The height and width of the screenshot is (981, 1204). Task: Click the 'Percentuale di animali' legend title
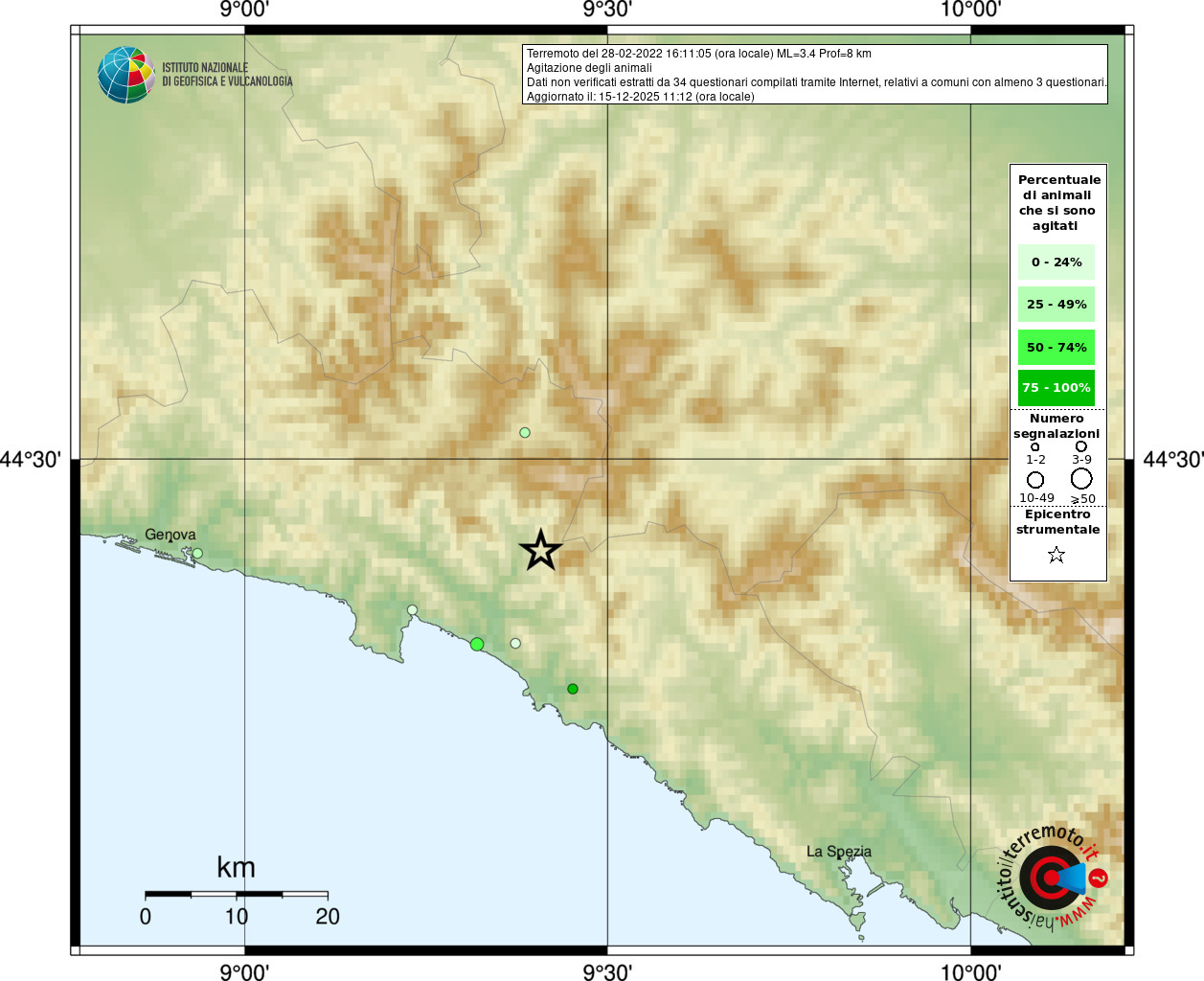point(1058,202)
